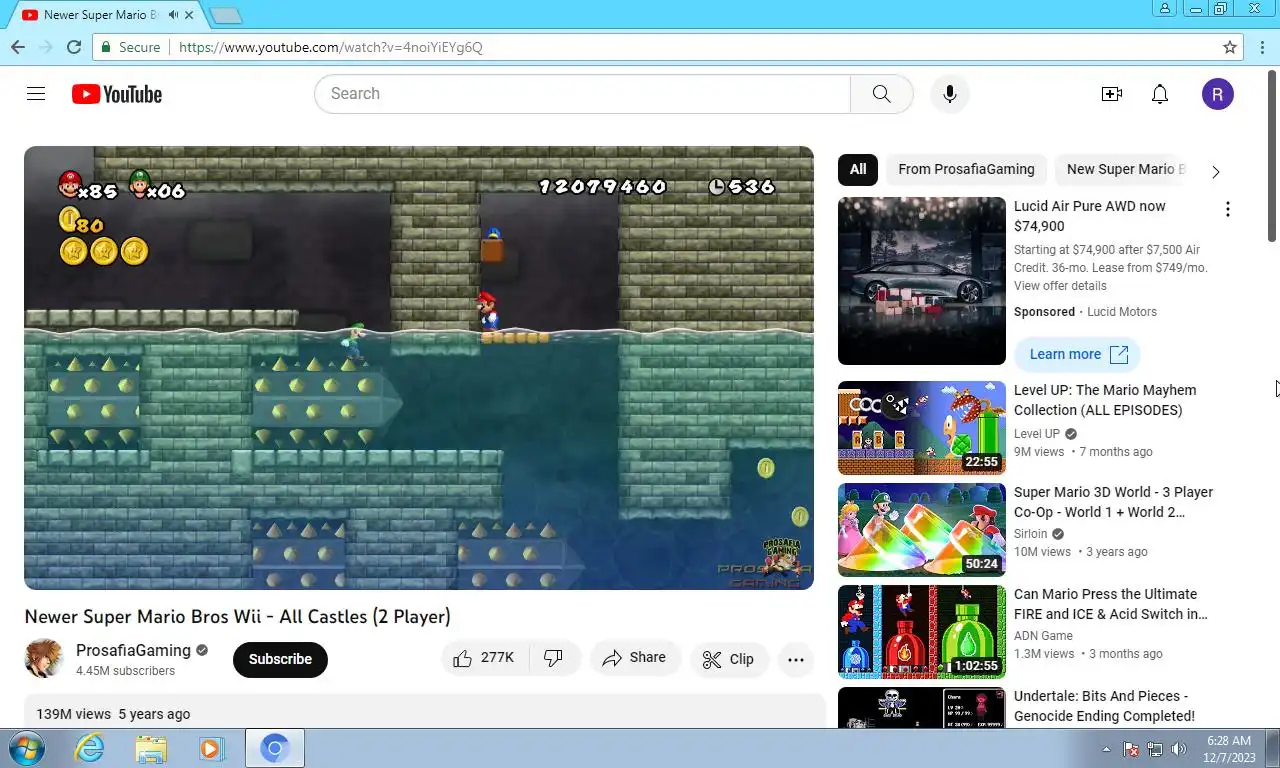Open Undertale: Bits And Pieces title
The image size is (1280, 768).
[x=1104, y=706]
